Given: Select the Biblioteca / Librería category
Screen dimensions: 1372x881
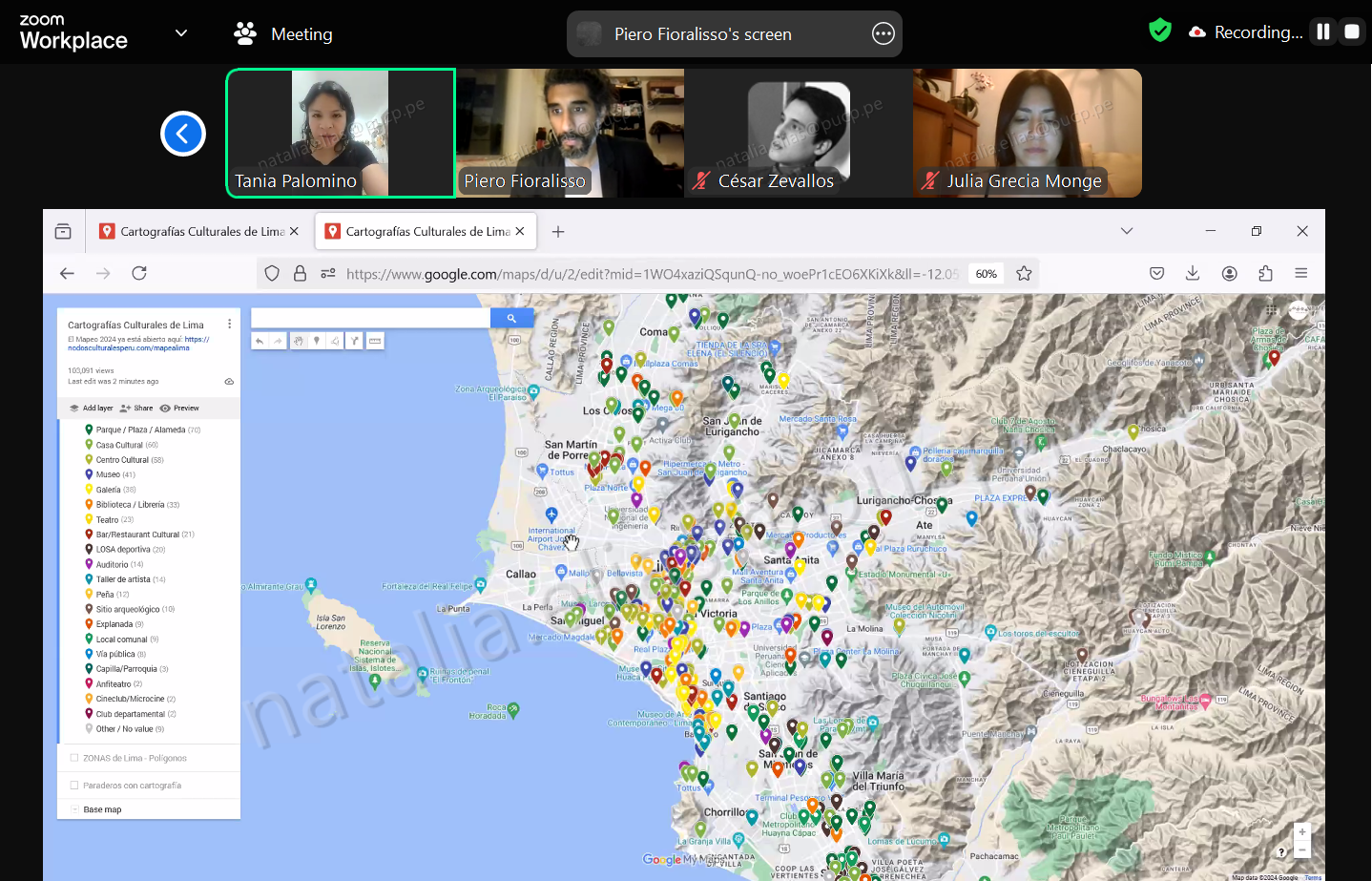Looking at the screenshot, I should [131, 504].
